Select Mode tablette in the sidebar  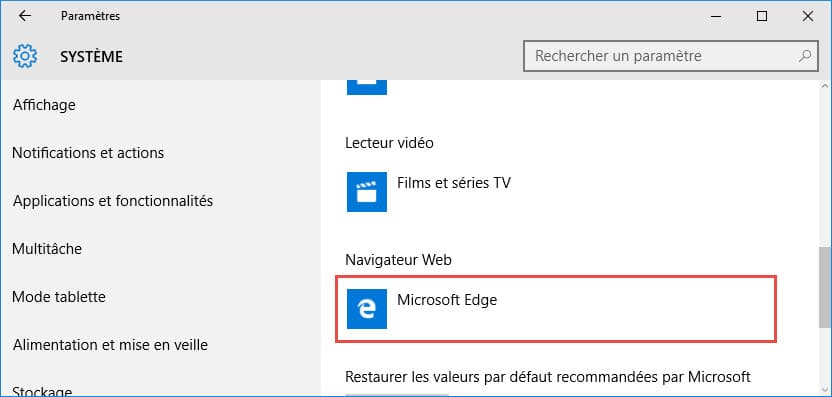[x=59, y=297]
